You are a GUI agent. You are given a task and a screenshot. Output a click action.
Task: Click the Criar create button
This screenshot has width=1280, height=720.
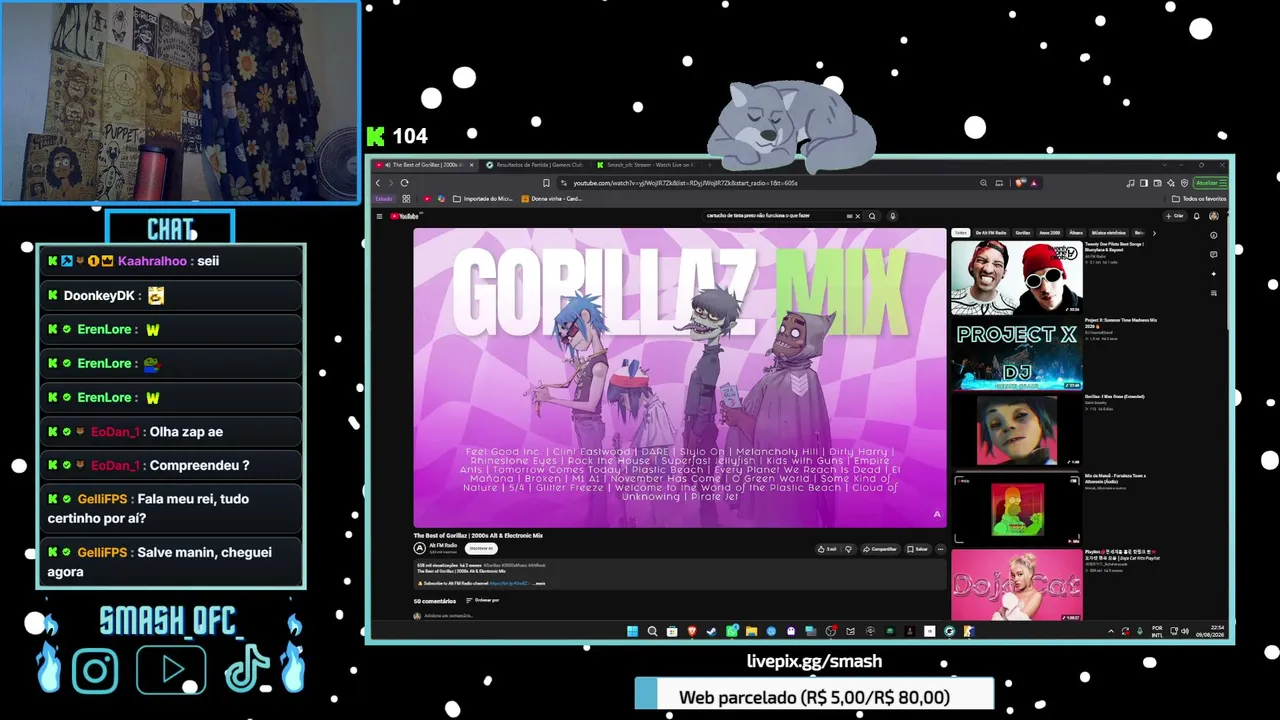click(1174, 216)
